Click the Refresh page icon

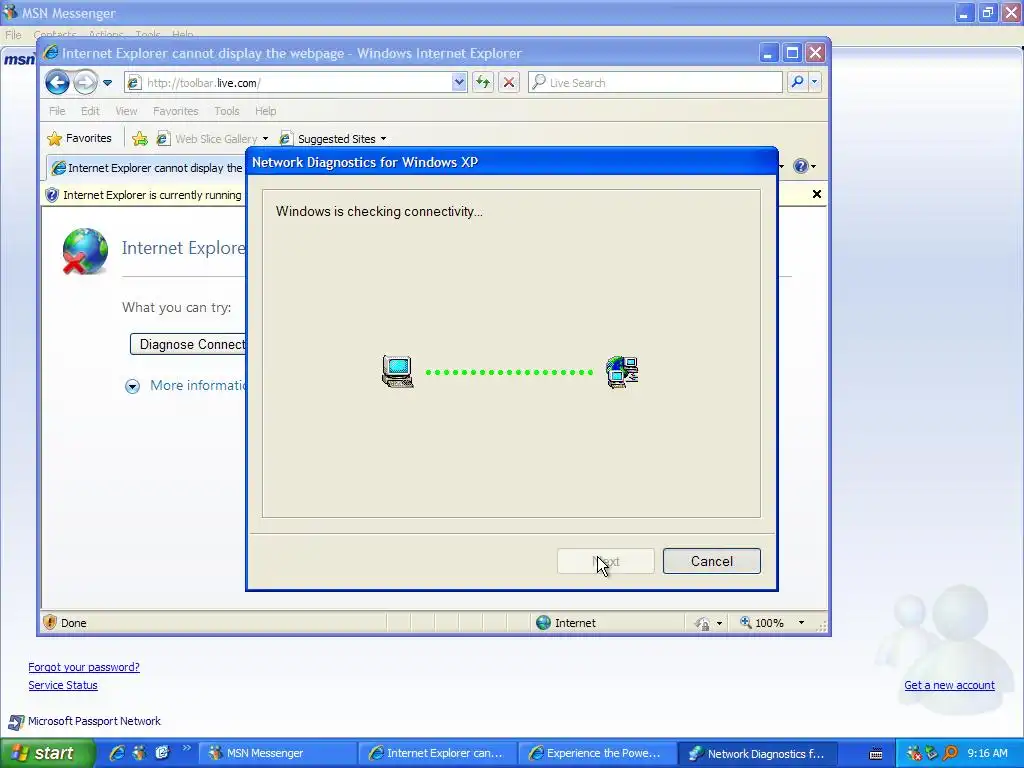[483, 82]
